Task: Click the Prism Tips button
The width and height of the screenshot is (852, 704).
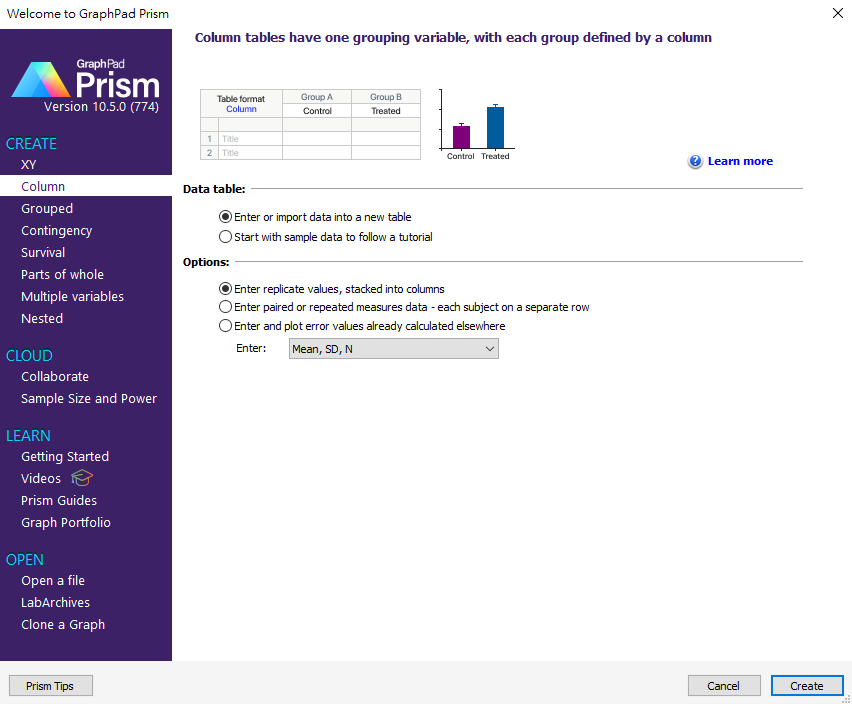Action: [x=51, y=686]
